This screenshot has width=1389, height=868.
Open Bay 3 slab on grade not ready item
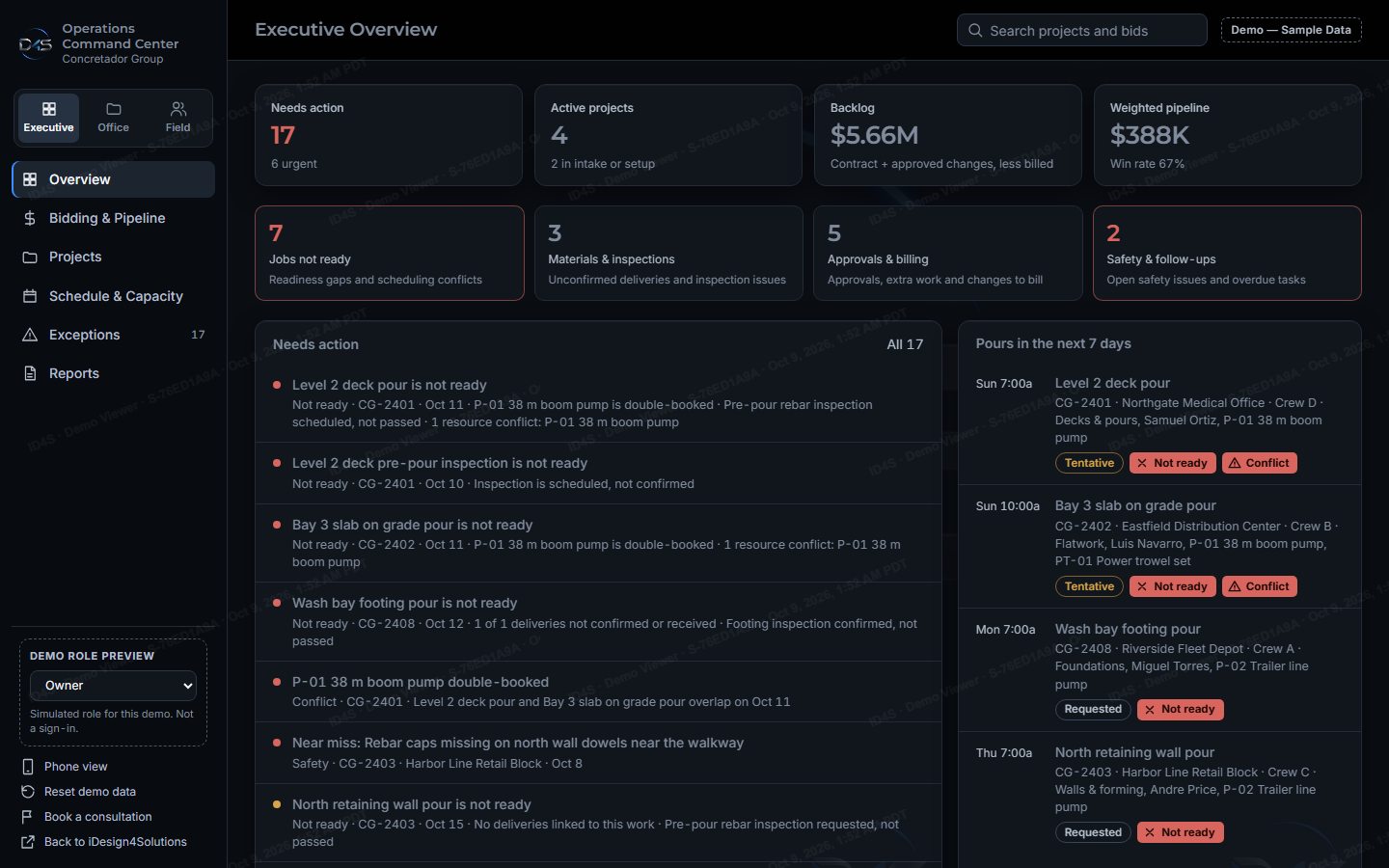point(598,543)
